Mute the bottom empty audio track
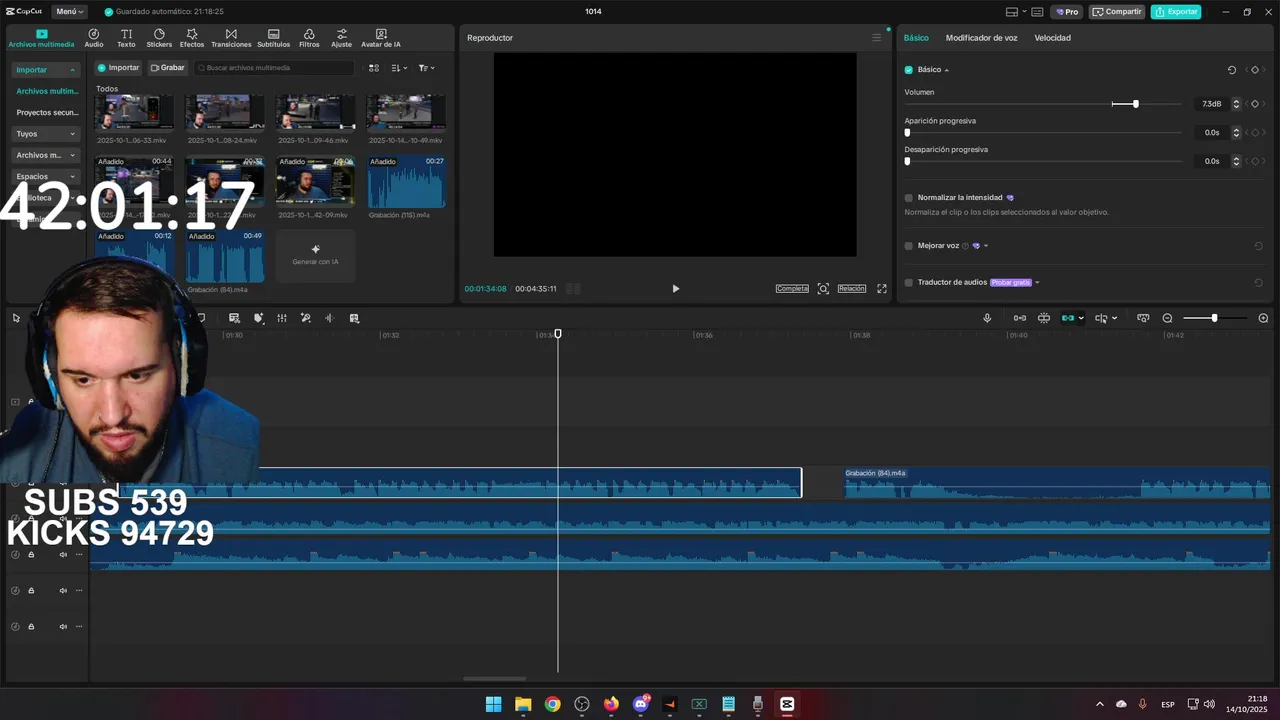 [x=63, y=626]
